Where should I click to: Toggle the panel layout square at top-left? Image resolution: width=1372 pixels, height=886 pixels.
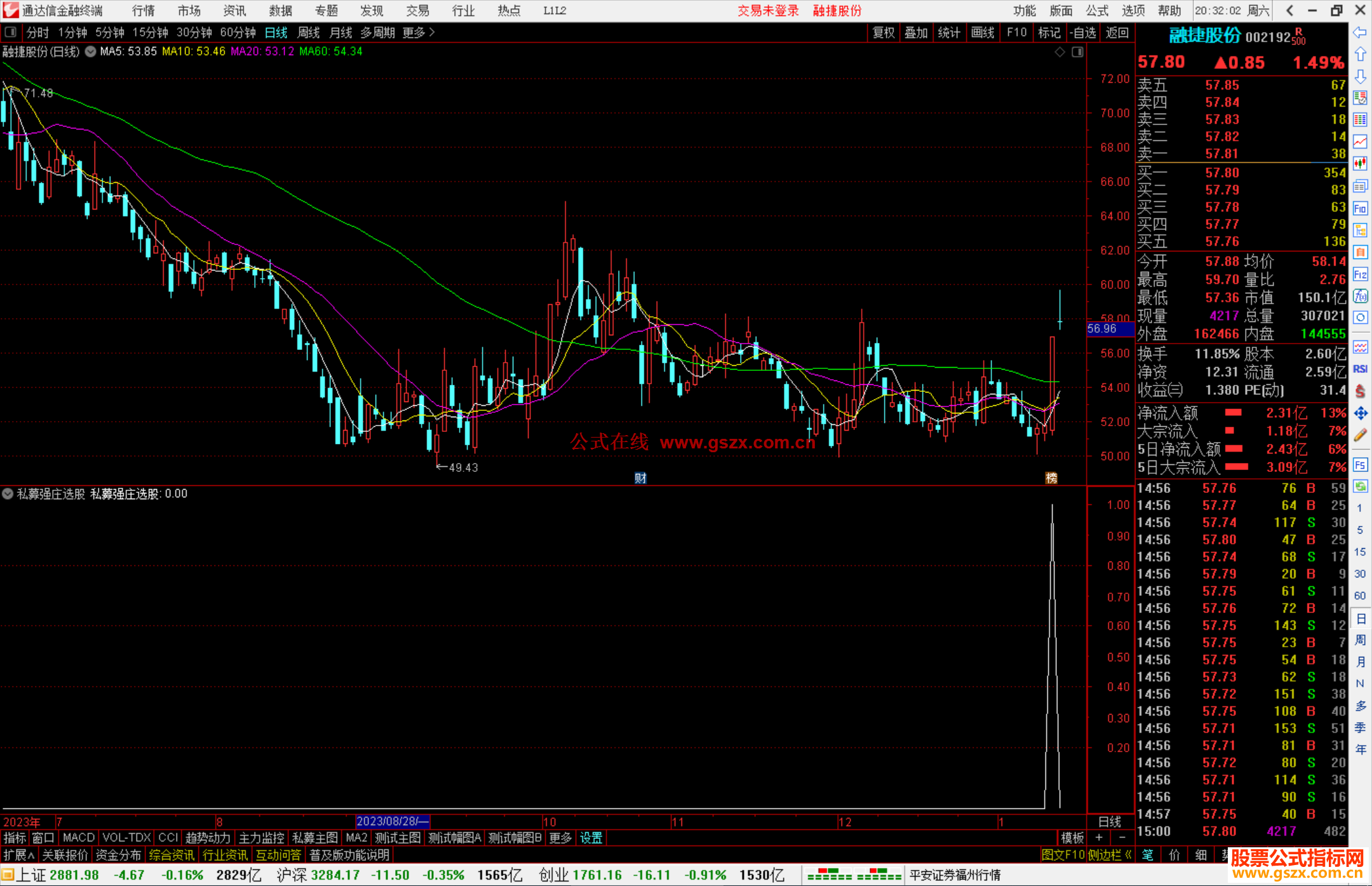(x=11, y=32)
